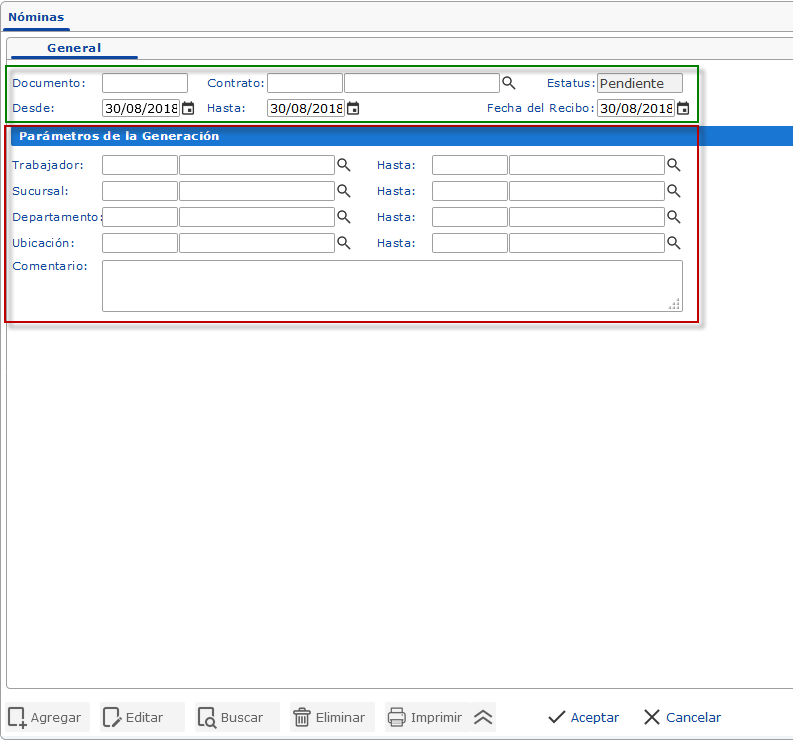793x741 pixels.
Task: Open the Desde date calendar picker
Action: point(187,108)
